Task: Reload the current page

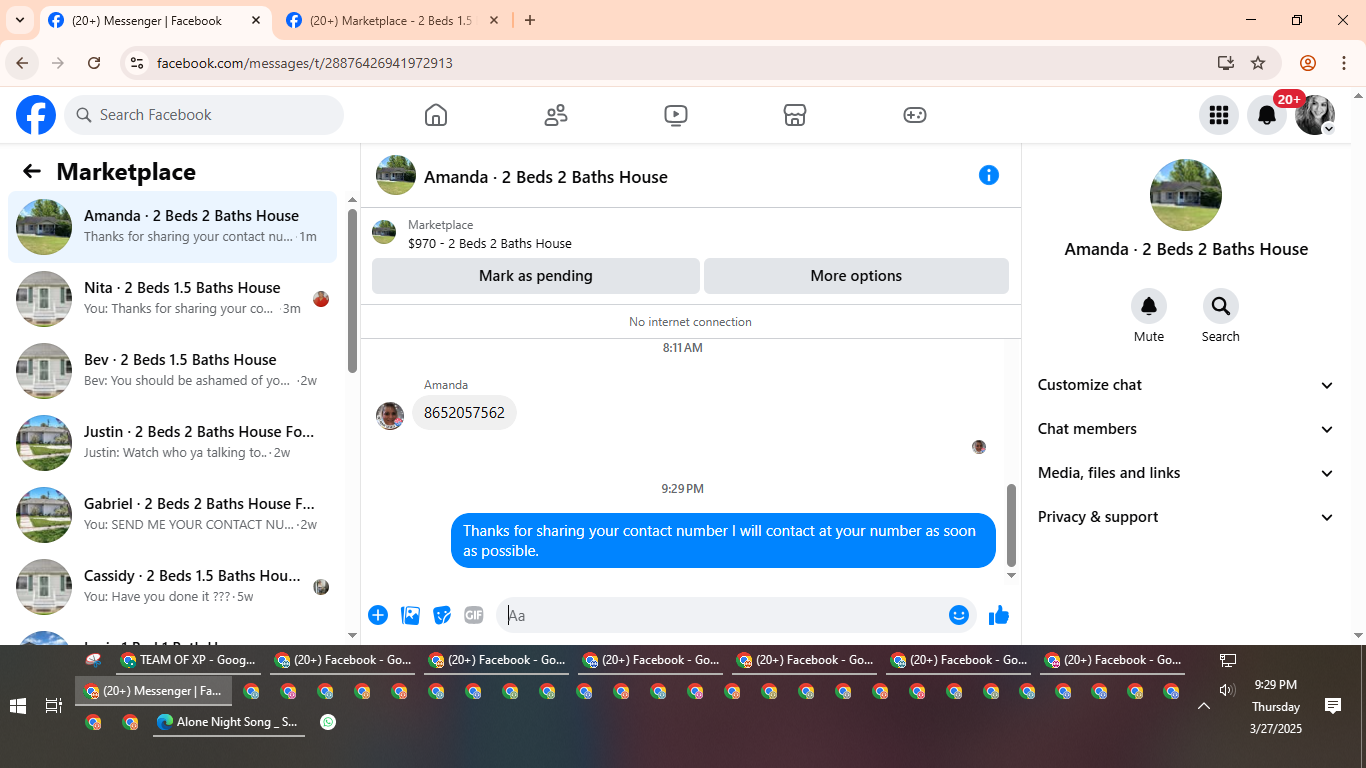Action: (x=94, y=63)
